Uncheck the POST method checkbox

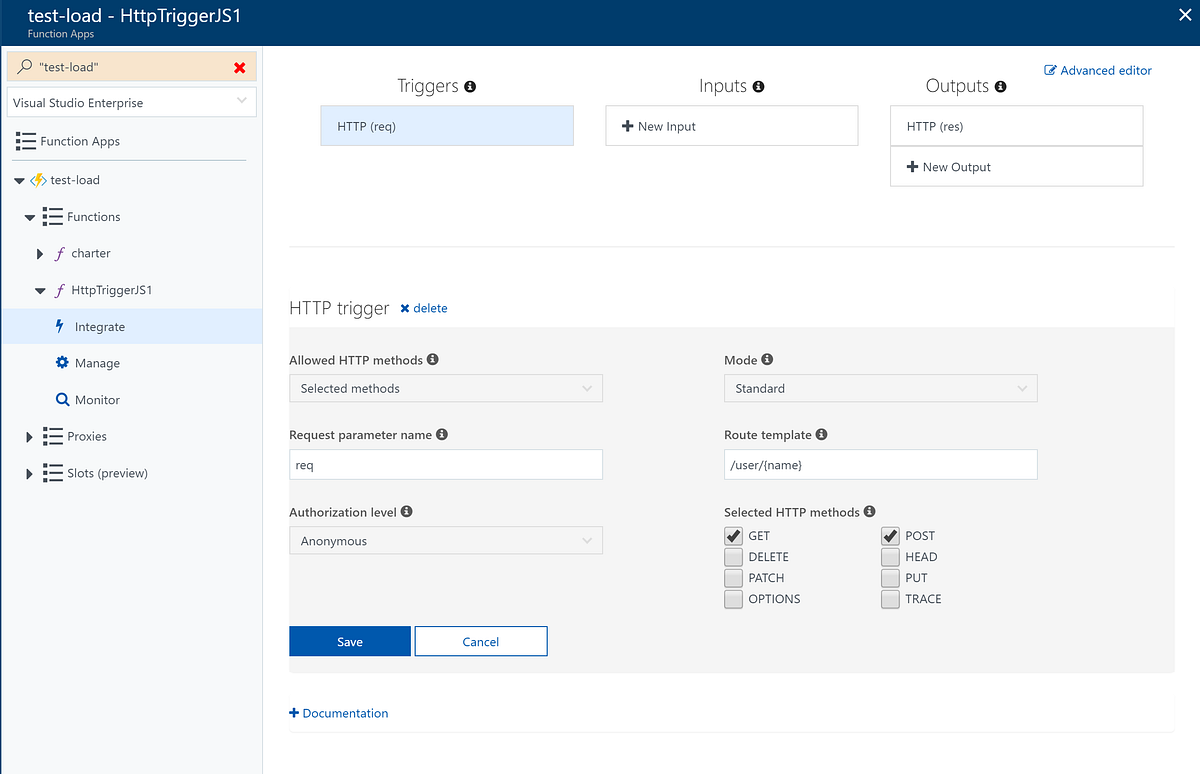point(890,536)
